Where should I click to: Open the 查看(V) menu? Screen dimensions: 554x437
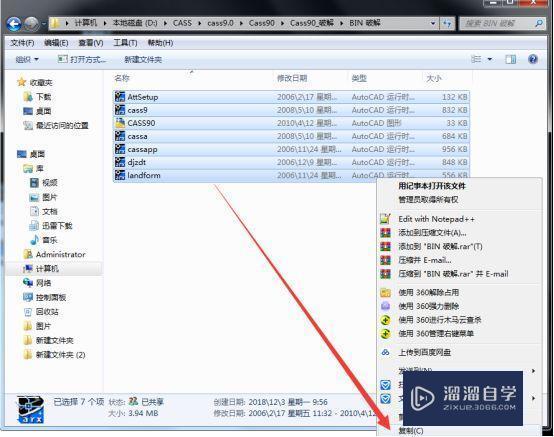click(x=90, y=43)
